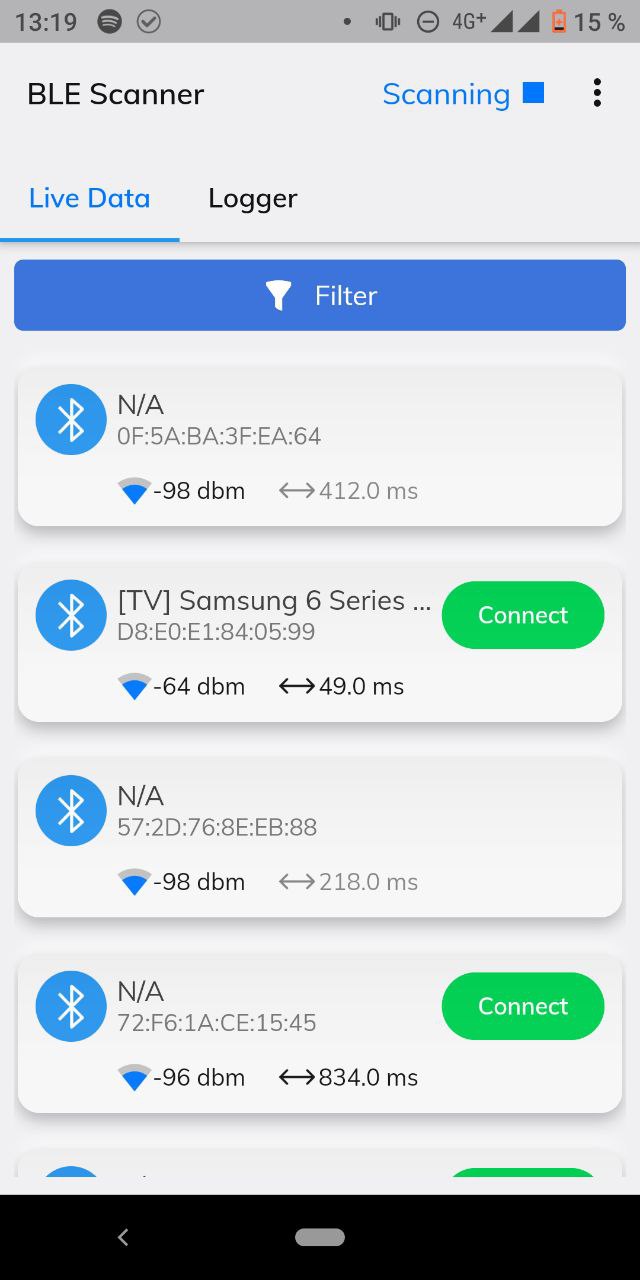This screenshot has height=1280, width=640.
Task: Stop scanning with the blue square
Action: click(534, 93)
